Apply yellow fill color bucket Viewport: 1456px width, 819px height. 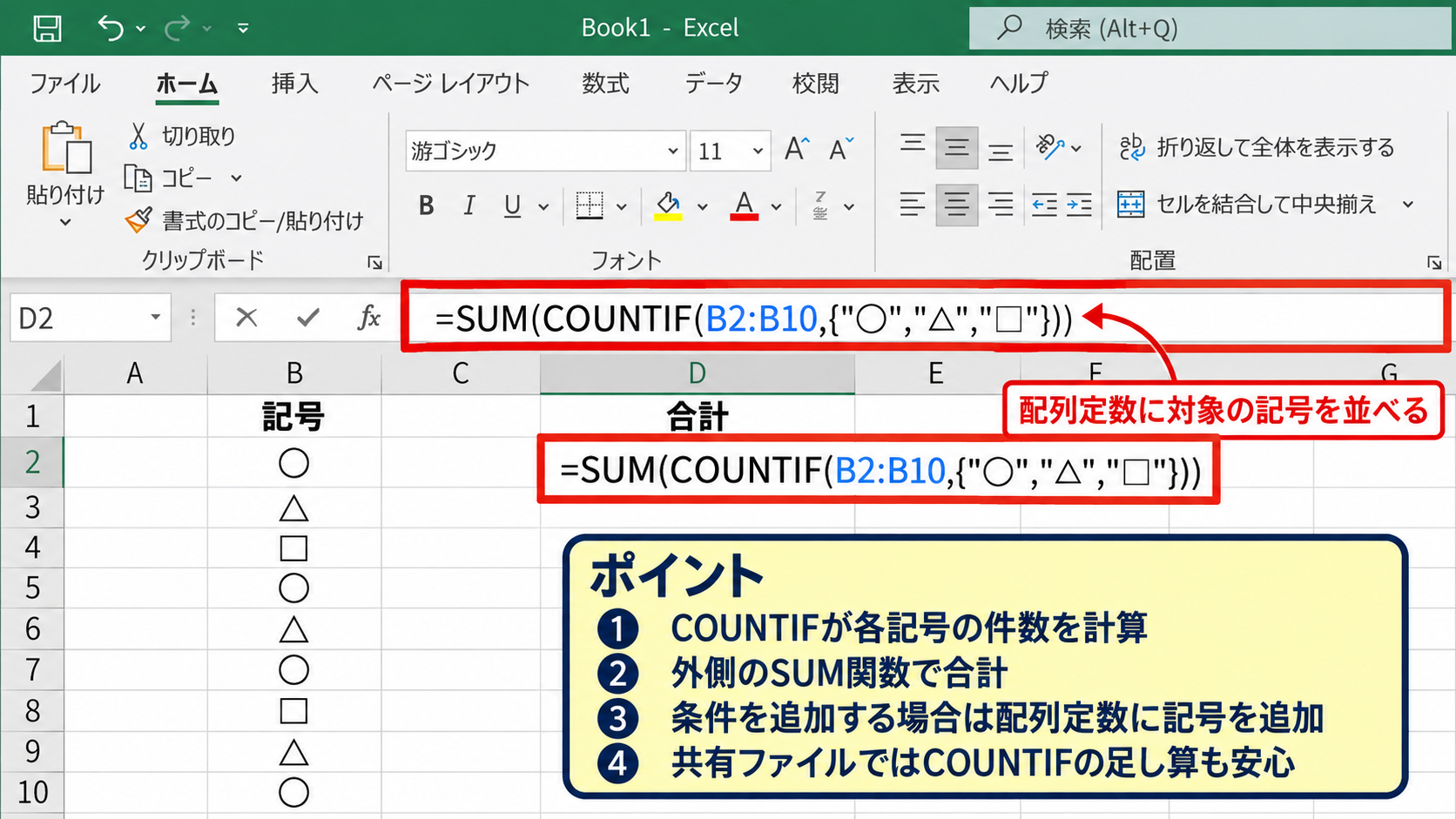(x=668, y=206)
